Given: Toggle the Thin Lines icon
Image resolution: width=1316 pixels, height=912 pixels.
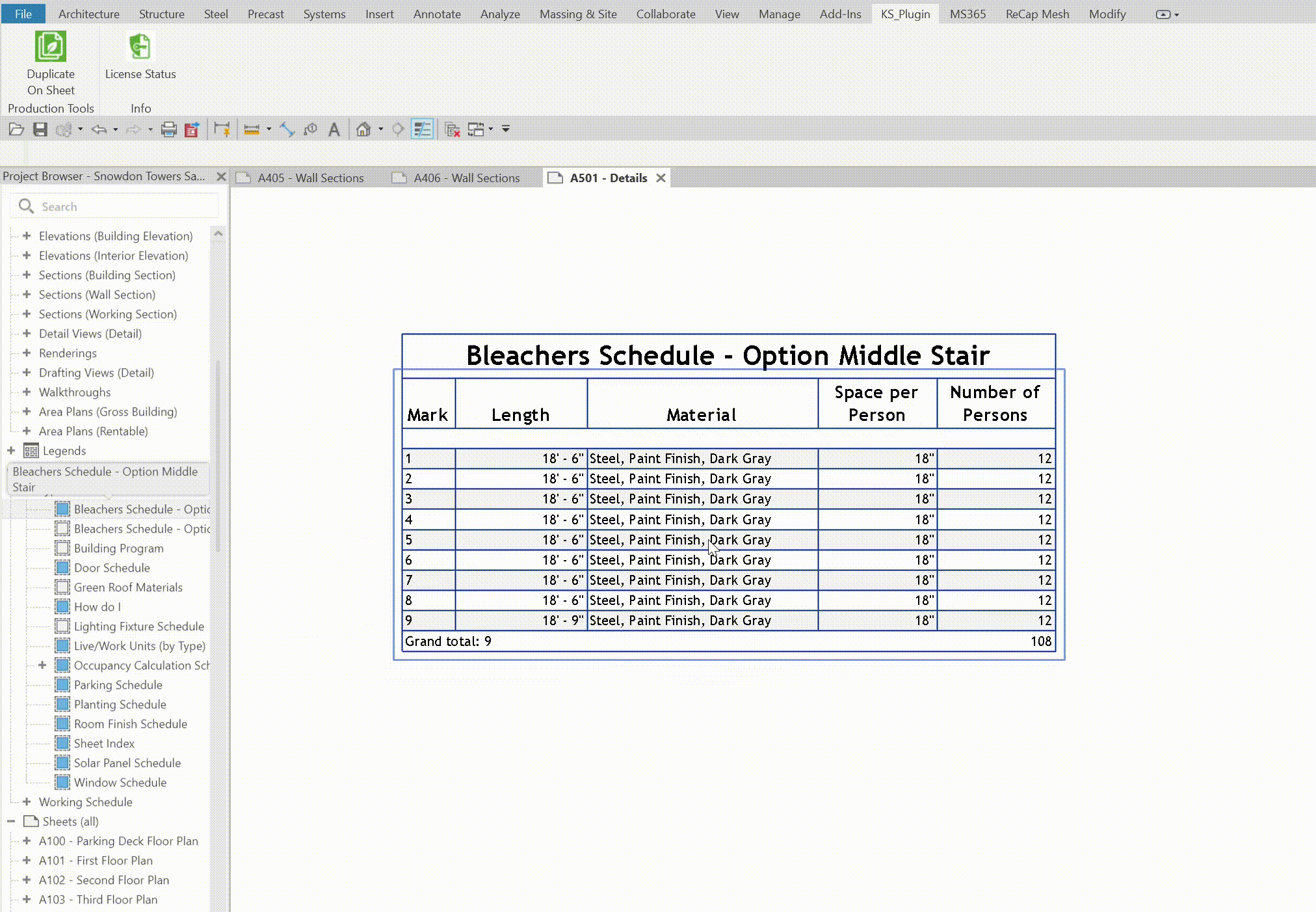Looking at the screenshot, I should [423, 129].
